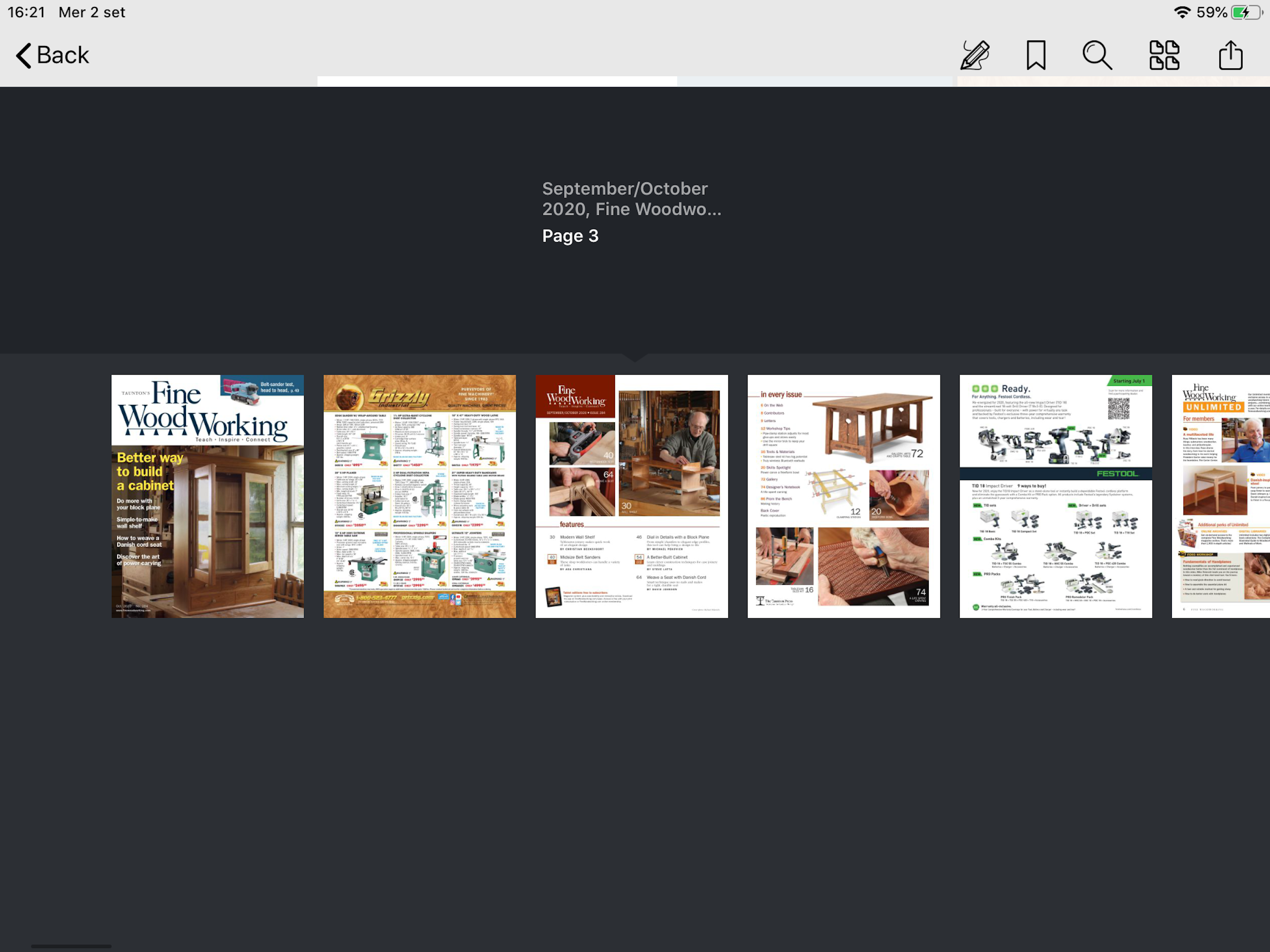Open the Grizzly Industrial ad page thumbnail
The image size is (1270, 952).
pos(419,496)
